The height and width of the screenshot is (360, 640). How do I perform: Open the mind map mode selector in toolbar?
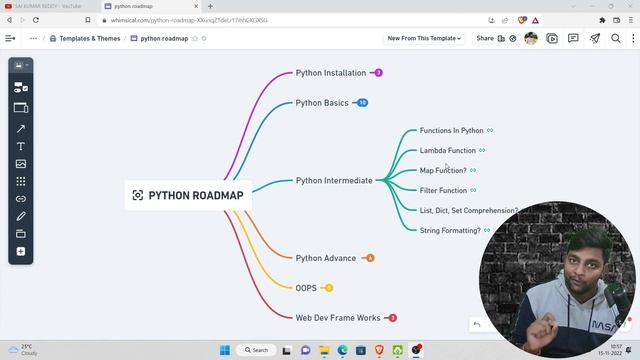coord(21,65)
